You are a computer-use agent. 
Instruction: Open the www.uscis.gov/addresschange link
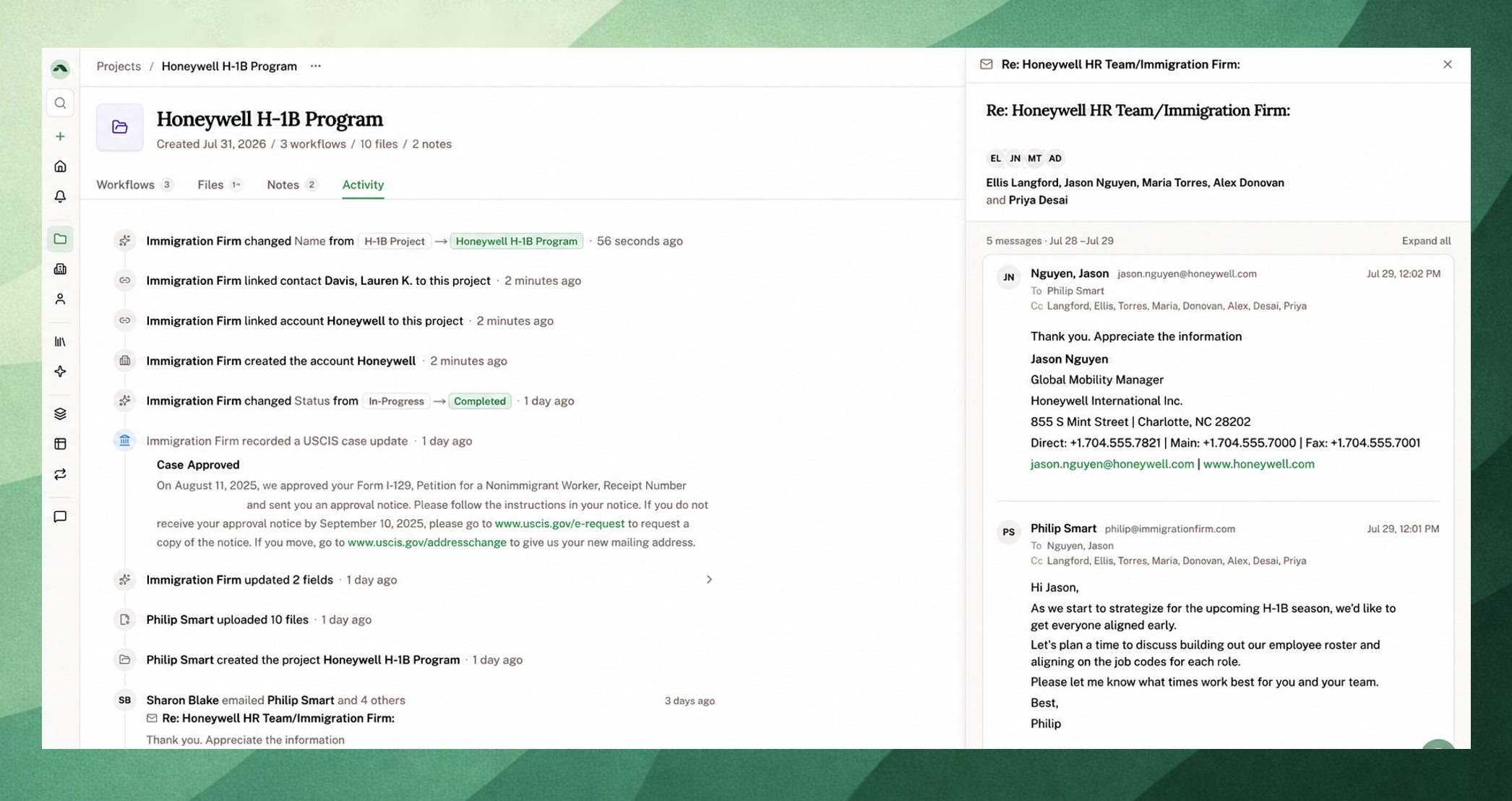(x=427, y=542)
